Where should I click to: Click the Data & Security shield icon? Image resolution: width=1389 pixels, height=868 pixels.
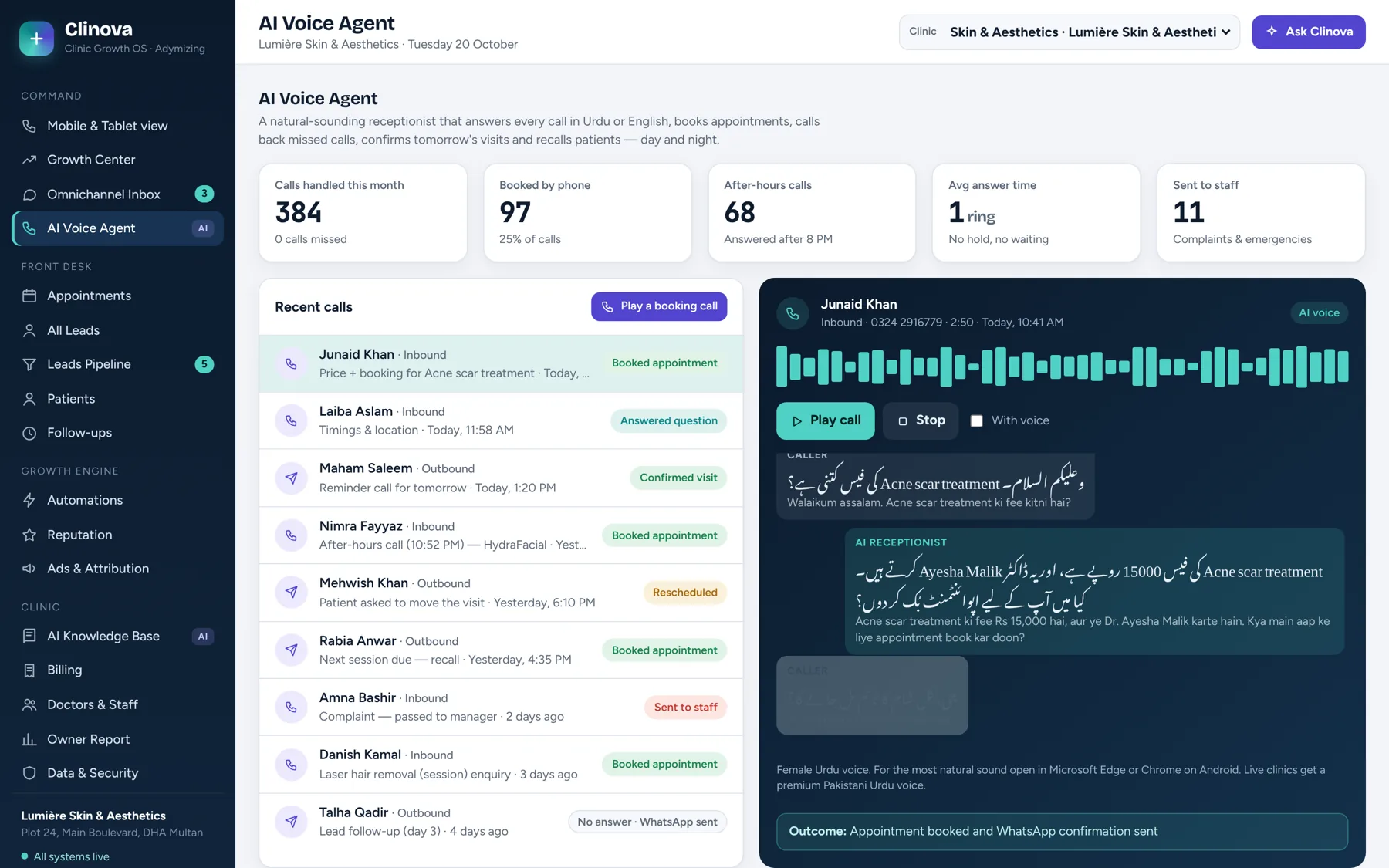coord(29,773)
